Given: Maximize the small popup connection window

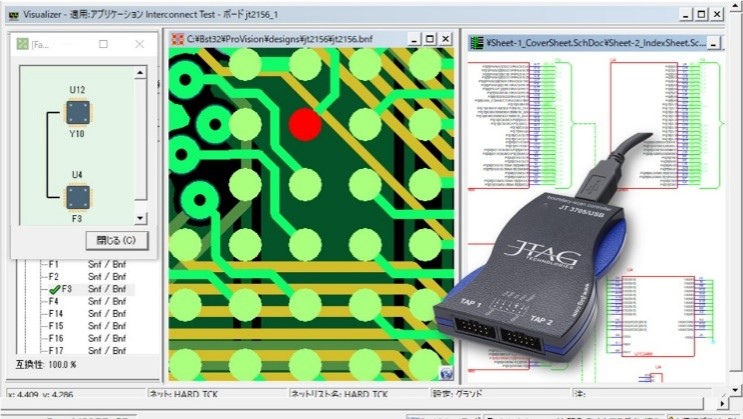Looking at the screenshot, I should click(103, 45).
